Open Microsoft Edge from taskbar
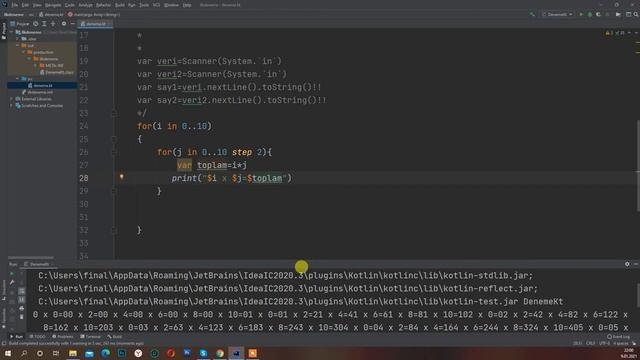This screenshot has height=360, width=640. pos(105,353)
